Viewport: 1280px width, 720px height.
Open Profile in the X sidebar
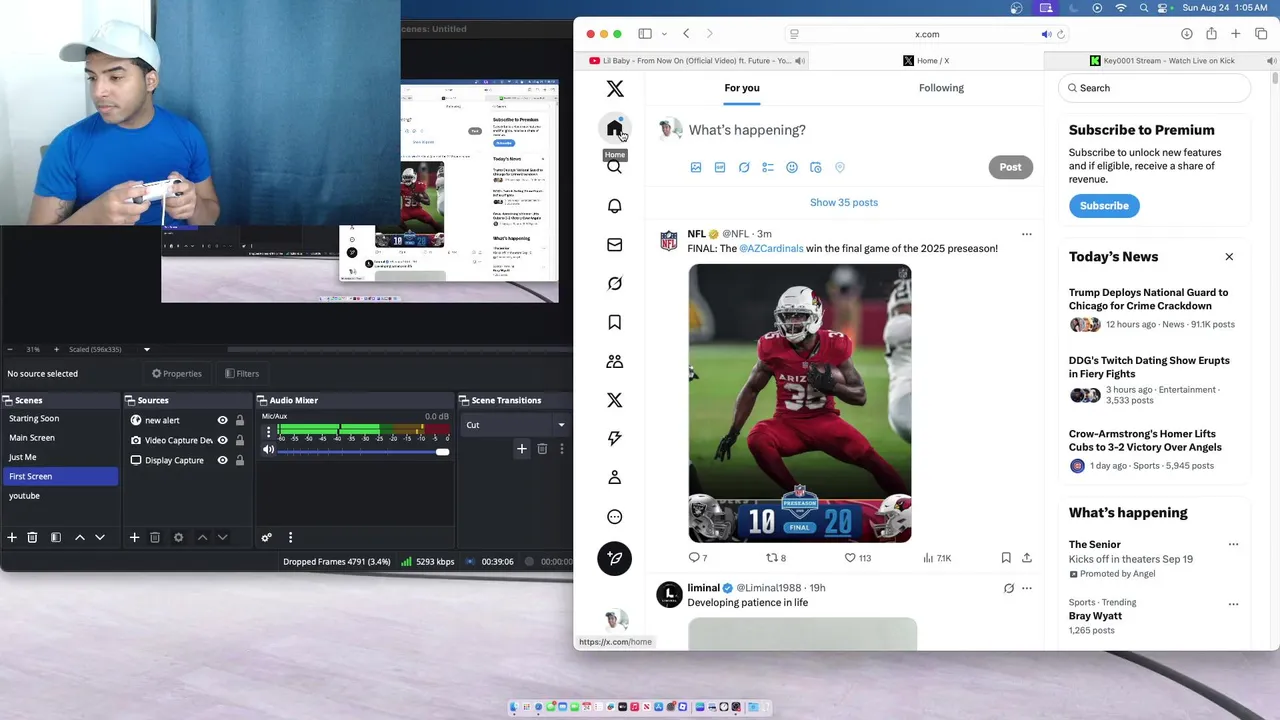(x=614, y=477)
